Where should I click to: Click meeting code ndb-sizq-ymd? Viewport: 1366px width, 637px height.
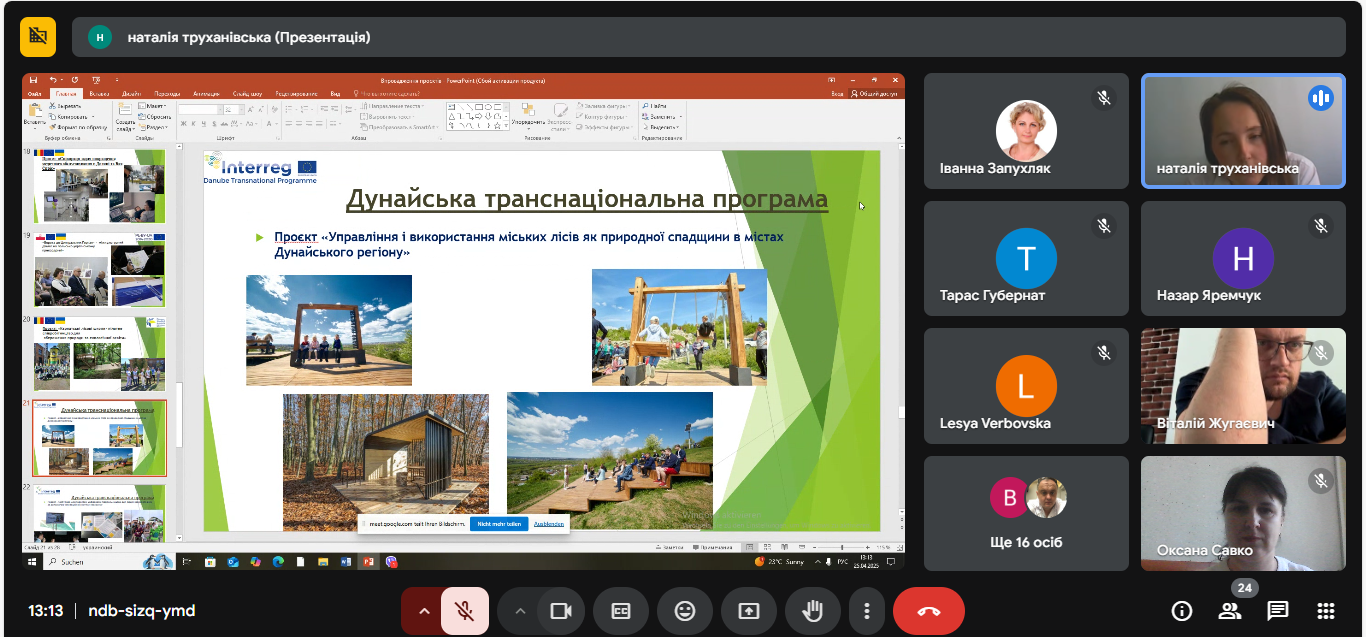(141, 611)
